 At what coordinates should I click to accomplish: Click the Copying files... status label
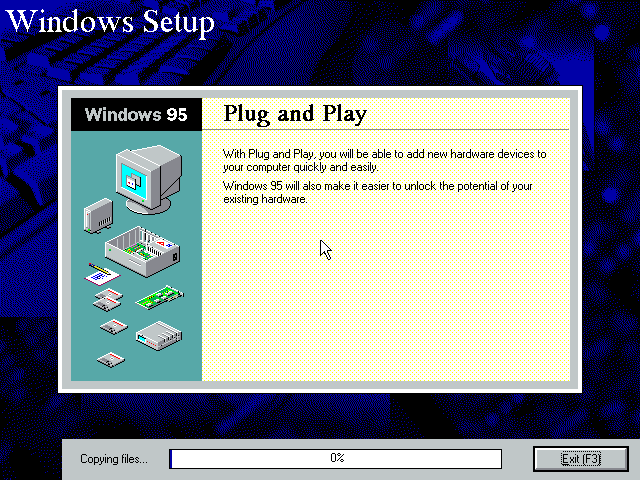[x=114, y=459]
